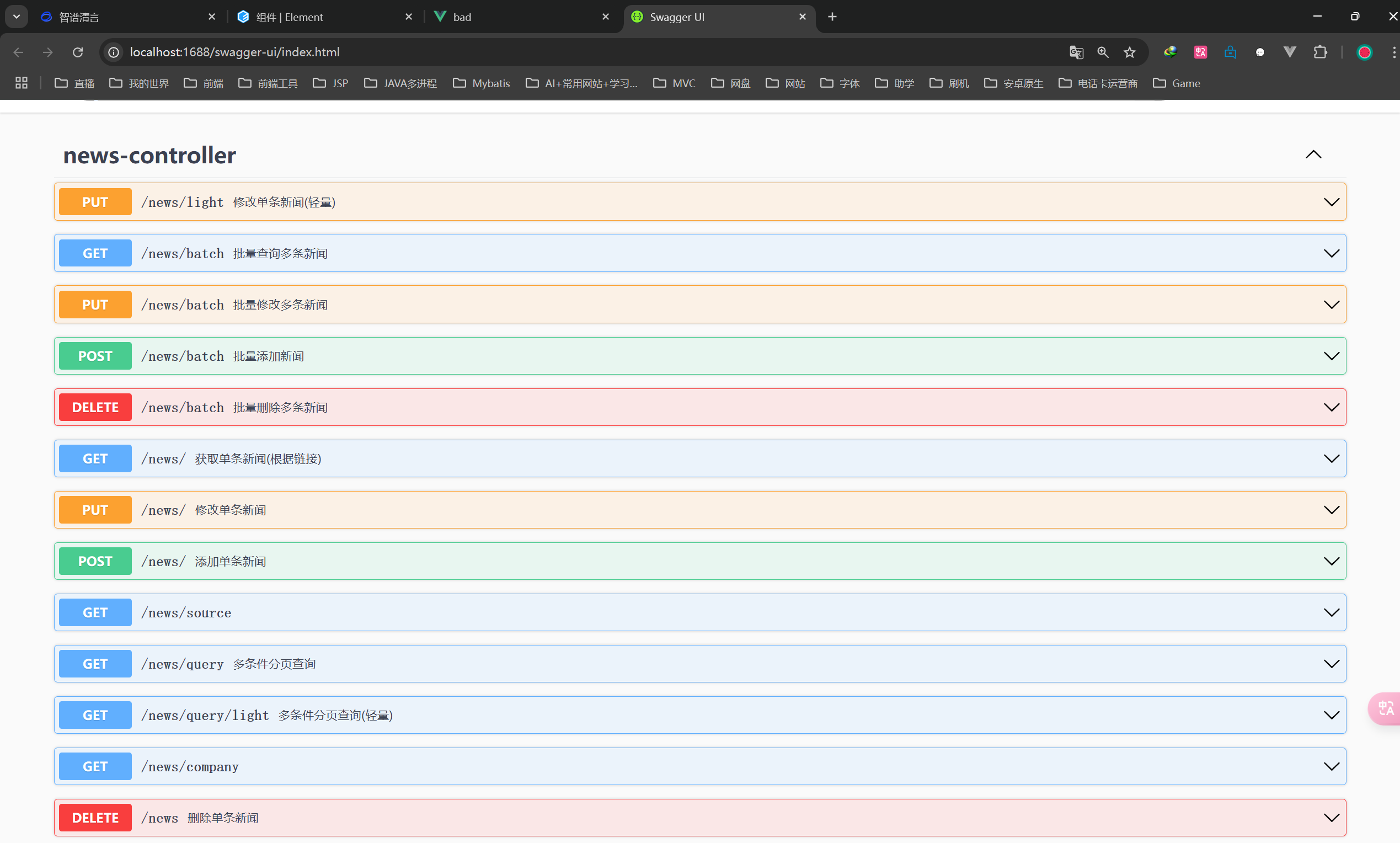Click description 修改单条新闻 on PUT /news/
The image size is (1400, 843).
[231, 510]
